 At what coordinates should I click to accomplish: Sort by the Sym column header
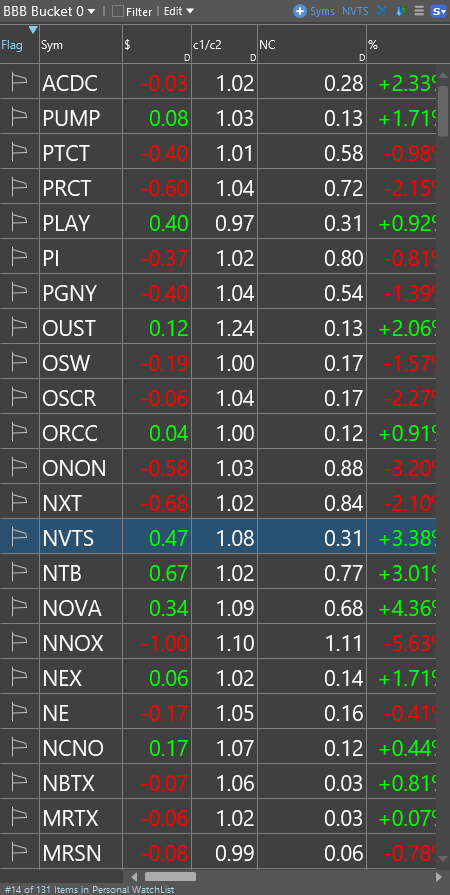click(x=81, y=45)
